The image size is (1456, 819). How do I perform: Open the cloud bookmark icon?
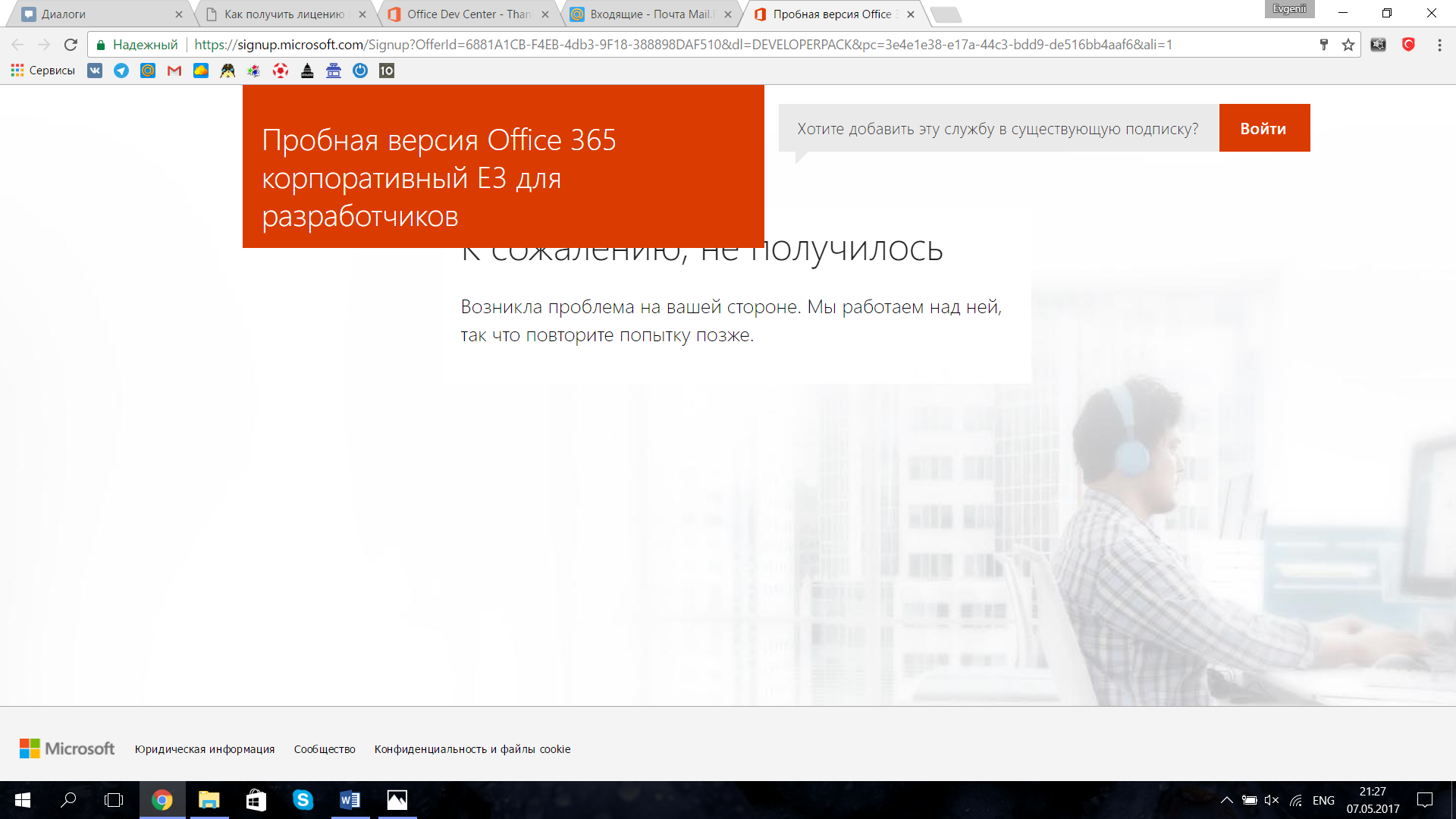[201, 71]
